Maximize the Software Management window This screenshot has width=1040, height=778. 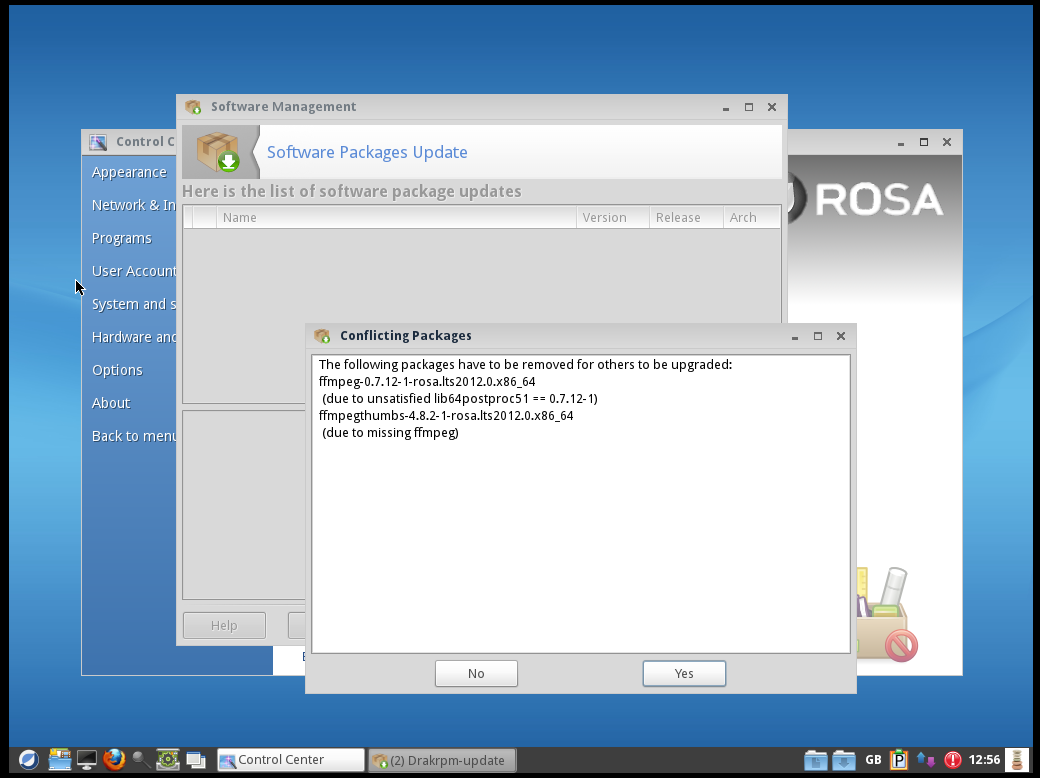(749, 107)
